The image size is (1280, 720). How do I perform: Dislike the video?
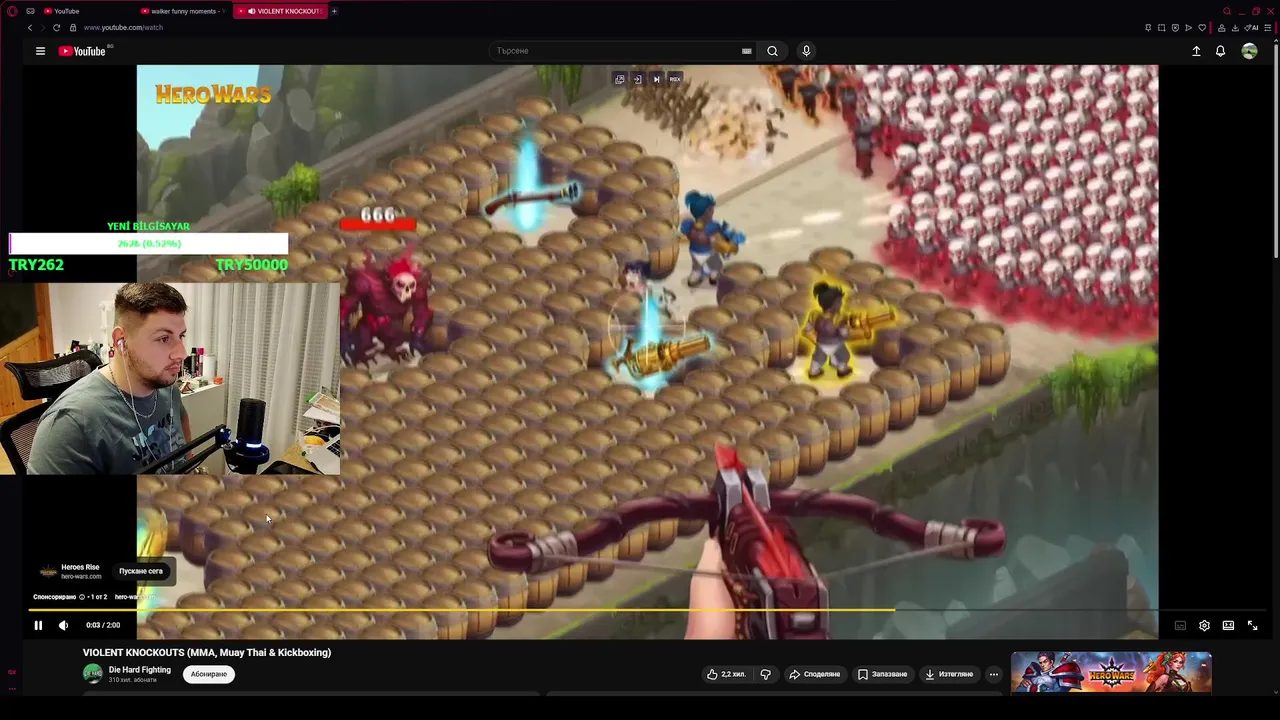tap(765, 674)
